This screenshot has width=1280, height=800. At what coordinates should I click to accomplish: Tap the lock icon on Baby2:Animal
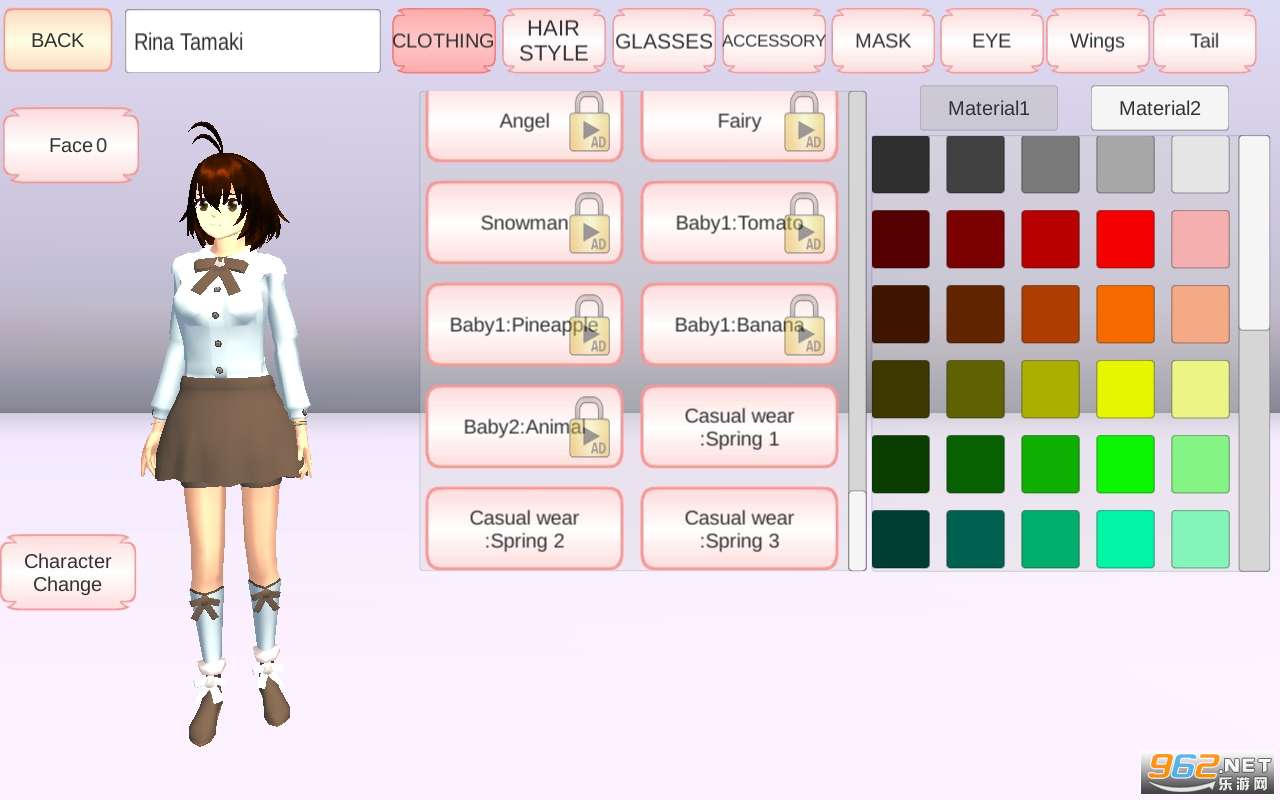[x=589, y=428]
